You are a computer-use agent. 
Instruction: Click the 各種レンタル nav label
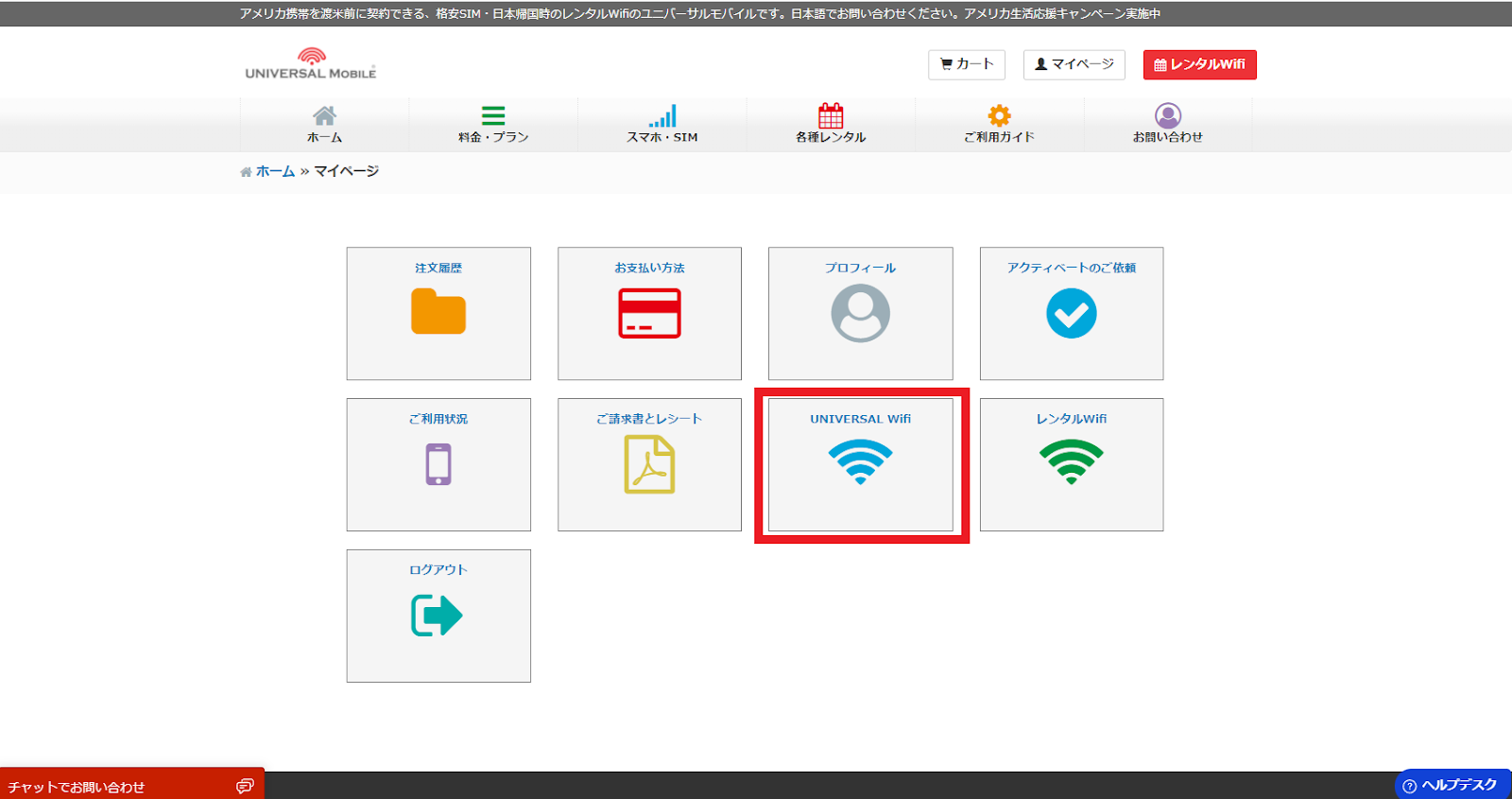pos(831,137)
